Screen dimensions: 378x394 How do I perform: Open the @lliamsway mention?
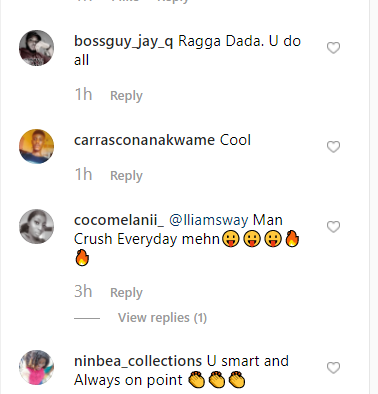coord(209,220)
